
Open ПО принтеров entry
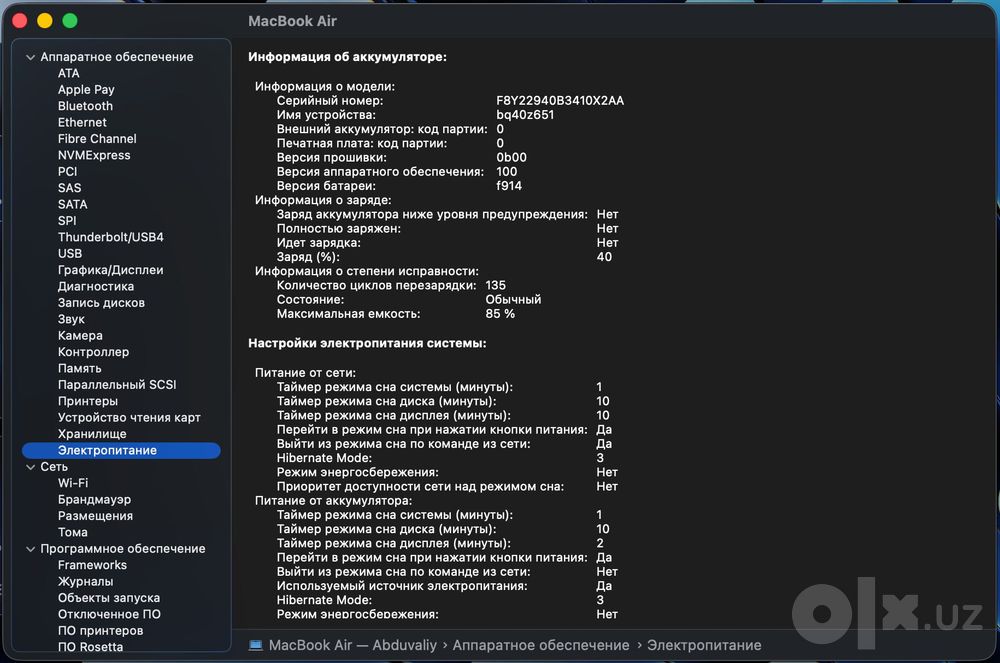(101, 630)
